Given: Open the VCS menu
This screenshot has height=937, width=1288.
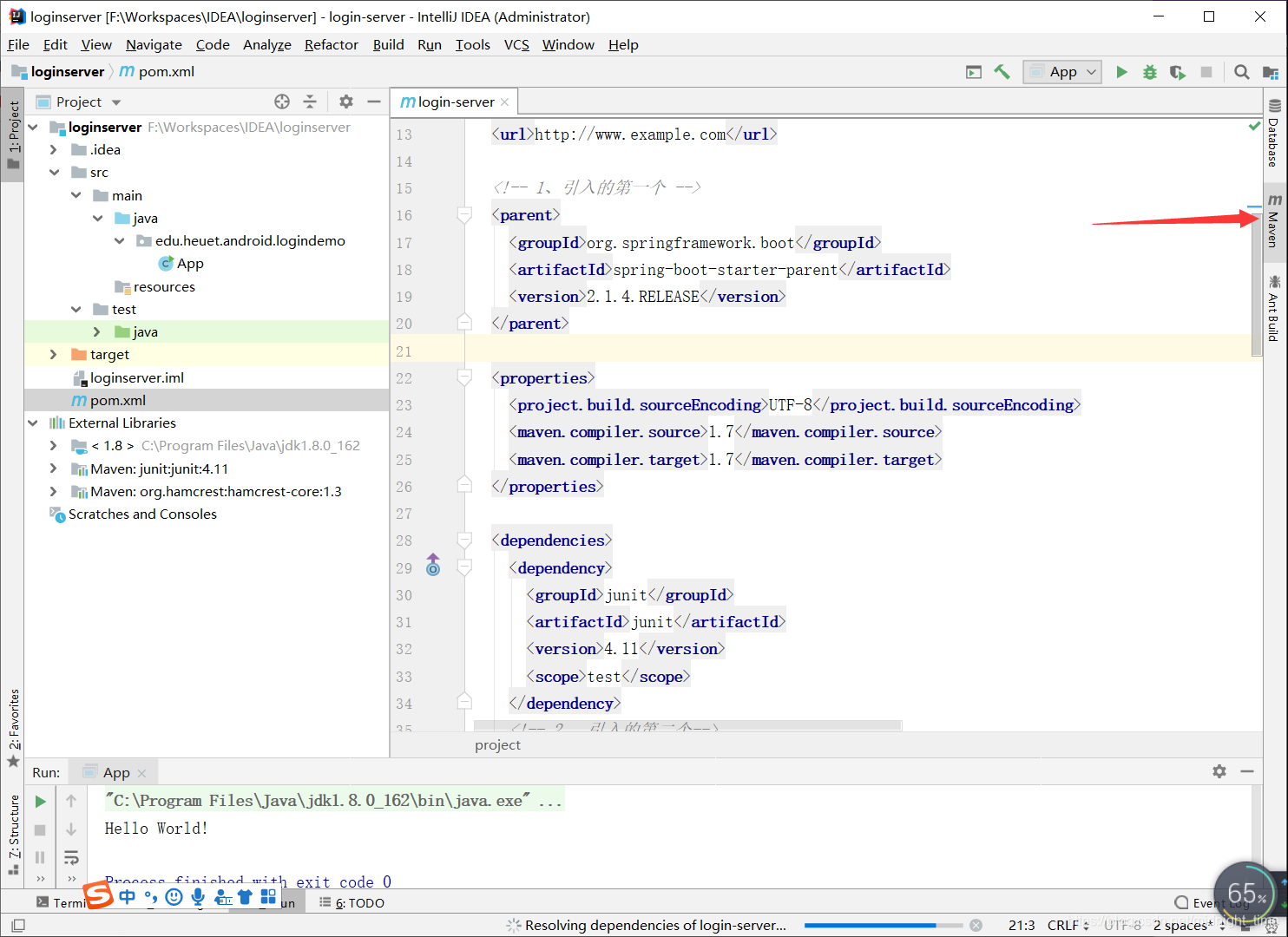Looking at the screenshot, I should 516,44.
